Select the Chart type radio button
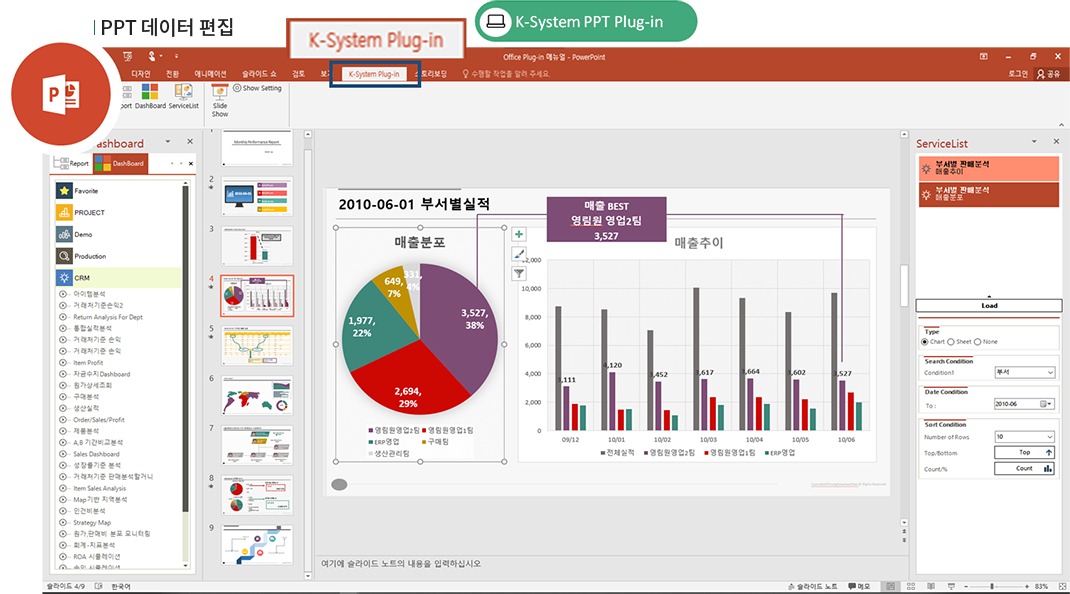1070x594 pixels. (925, 342)
